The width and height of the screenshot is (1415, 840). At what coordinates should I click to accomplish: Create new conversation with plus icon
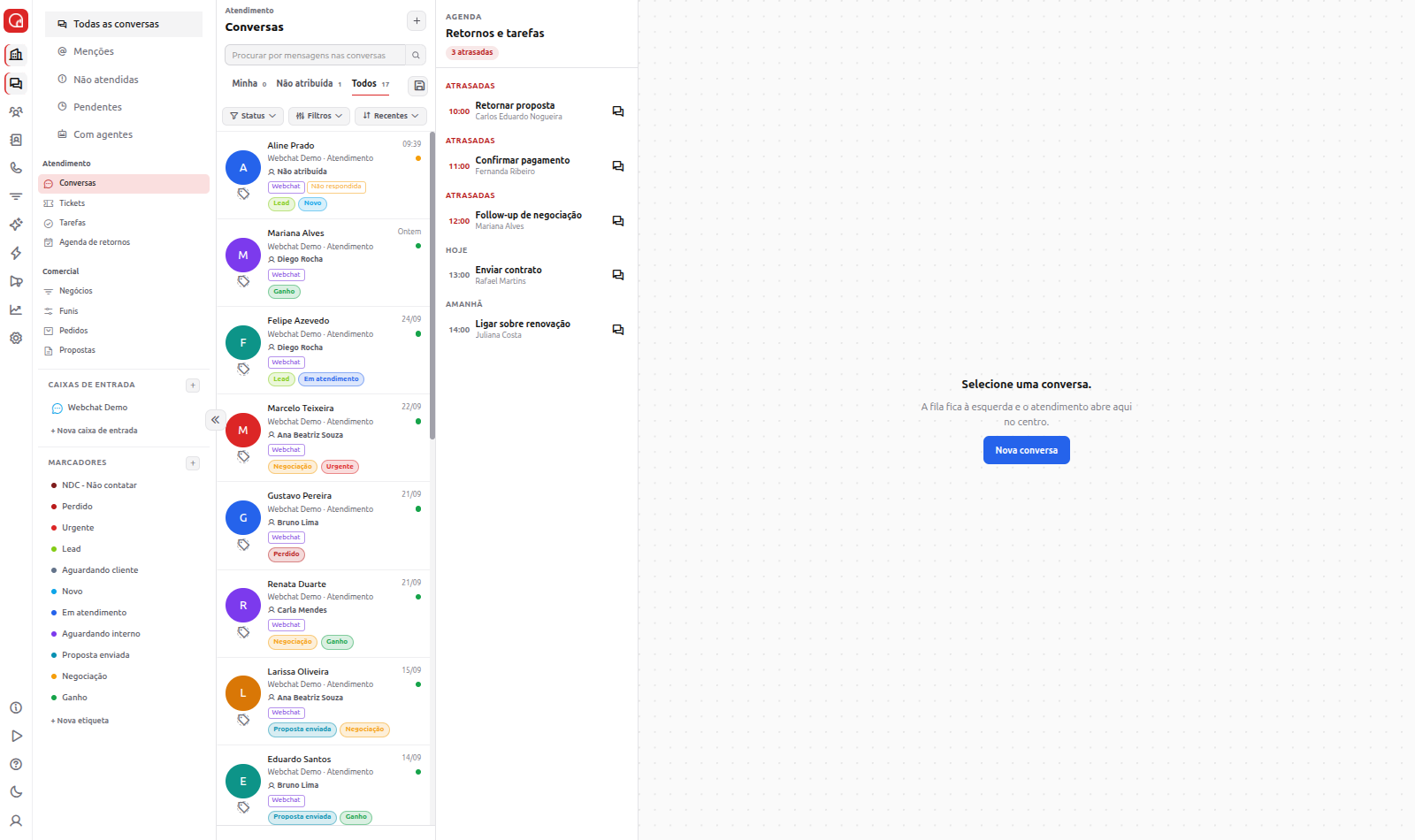(417, 21)
